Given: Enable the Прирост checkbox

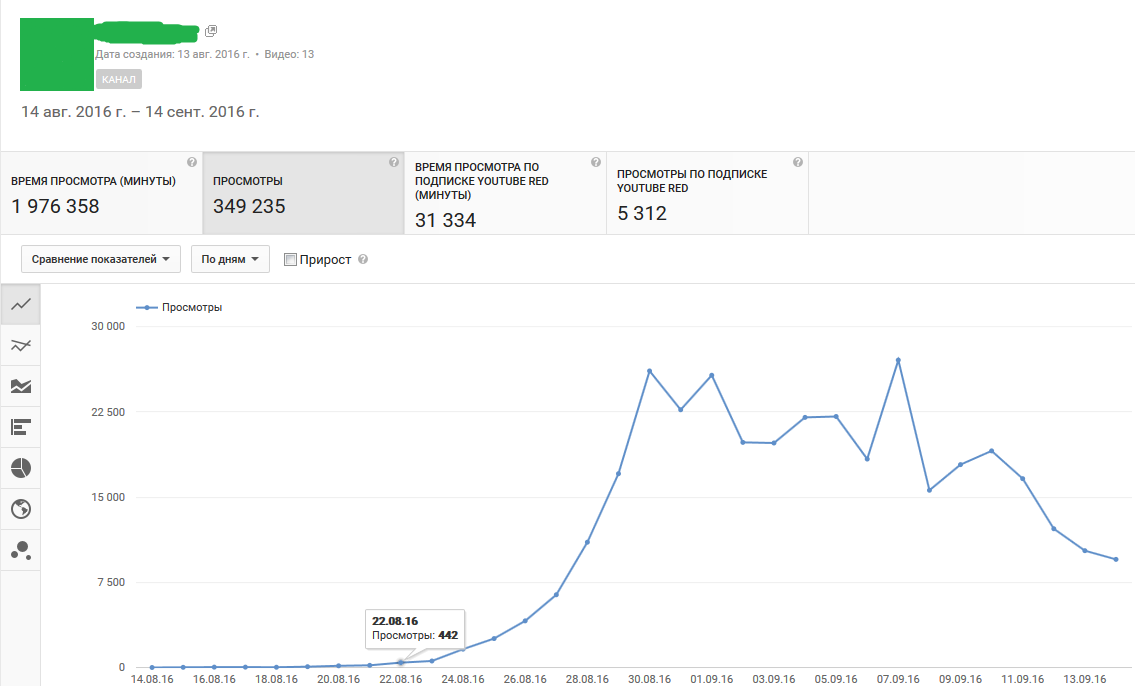Looking at the screenshot, I should pos(291,260).
